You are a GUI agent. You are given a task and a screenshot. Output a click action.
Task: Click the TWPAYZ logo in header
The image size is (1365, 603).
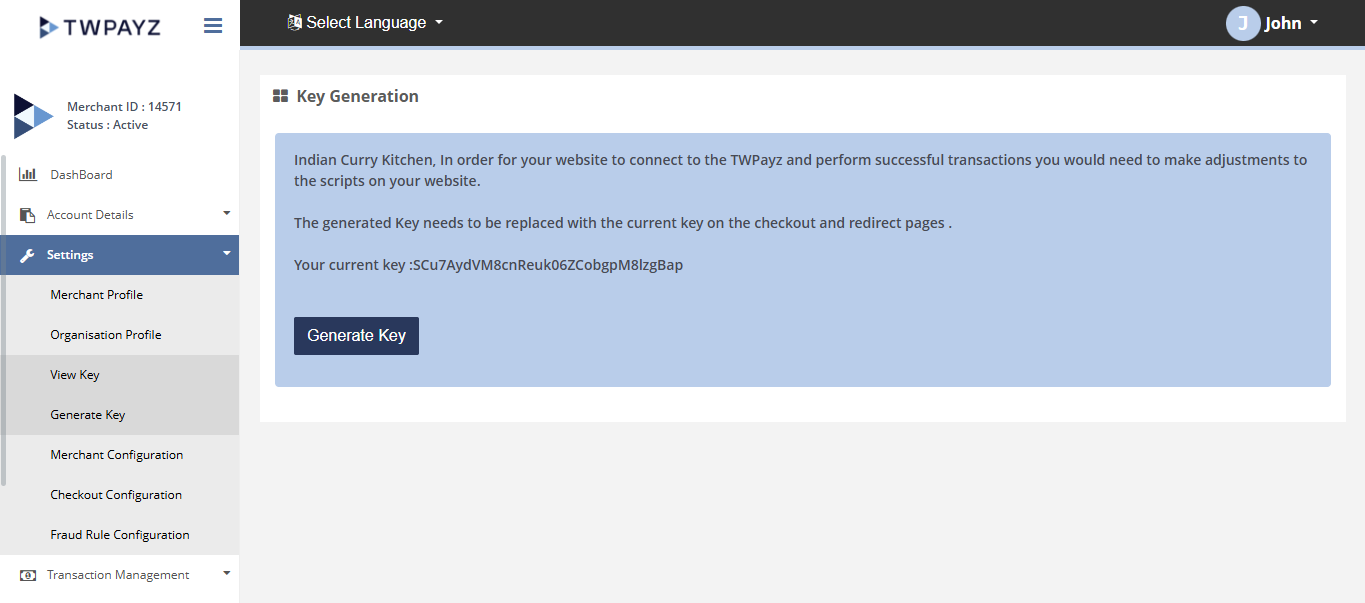click(99, 27)
